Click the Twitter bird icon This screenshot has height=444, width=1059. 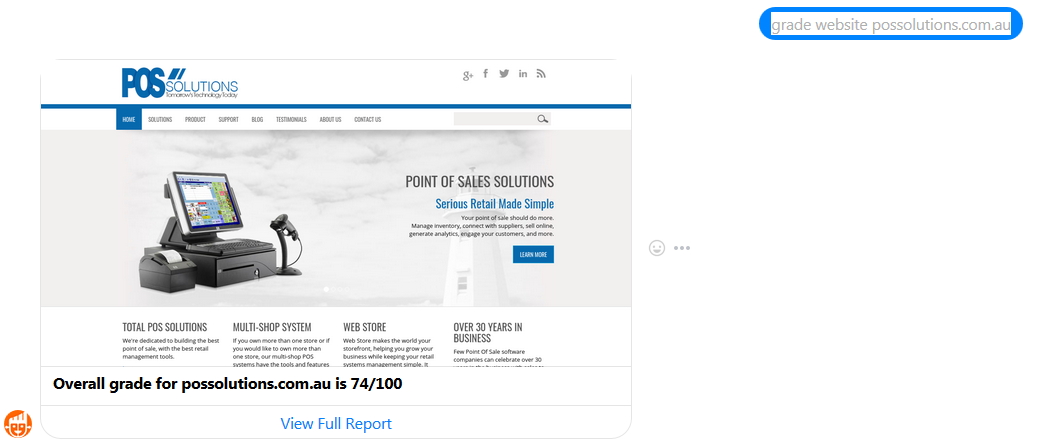(x=504, y=74)
